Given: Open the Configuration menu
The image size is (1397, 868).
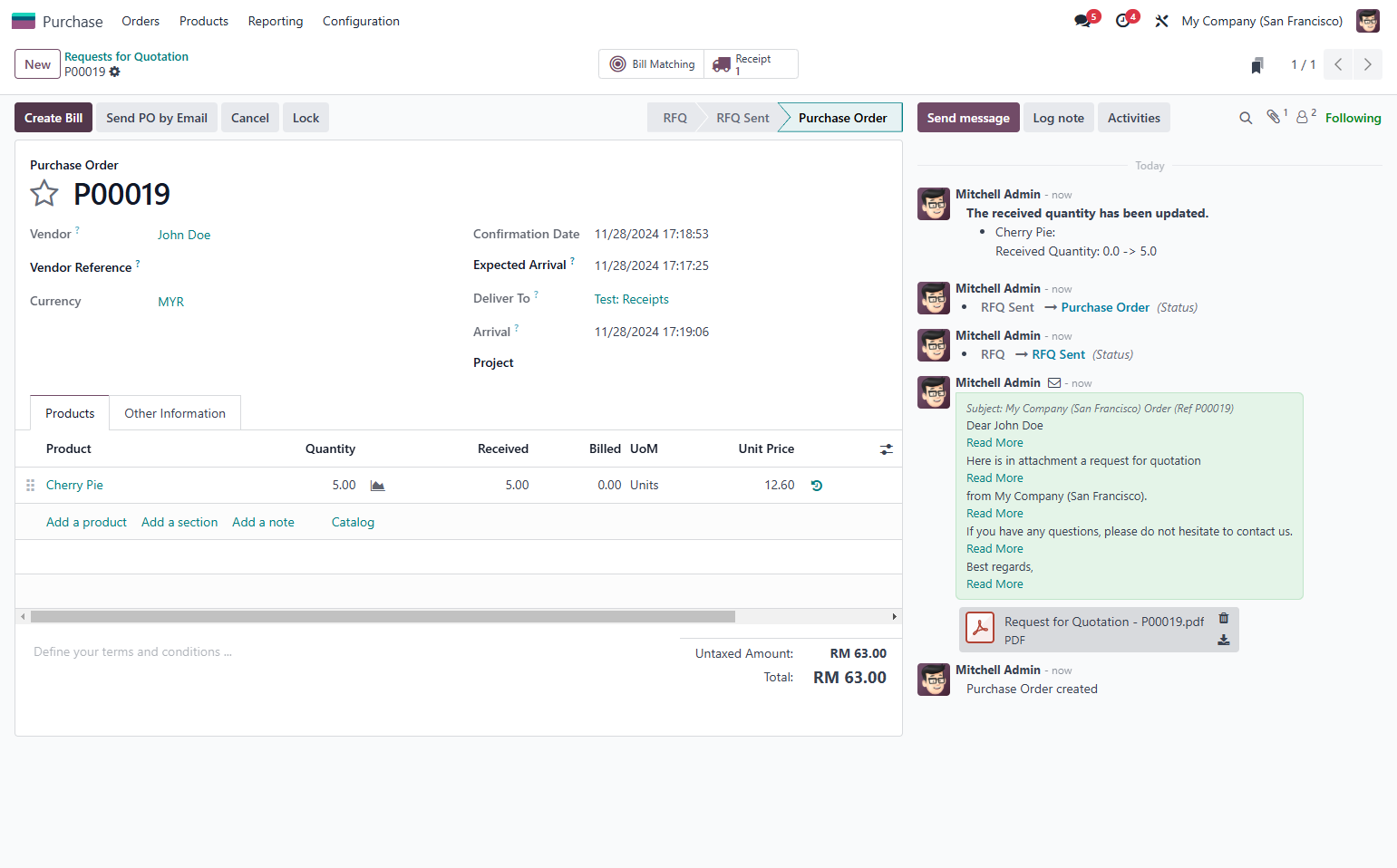Looking at the screenshot, I should pos(361,21).
